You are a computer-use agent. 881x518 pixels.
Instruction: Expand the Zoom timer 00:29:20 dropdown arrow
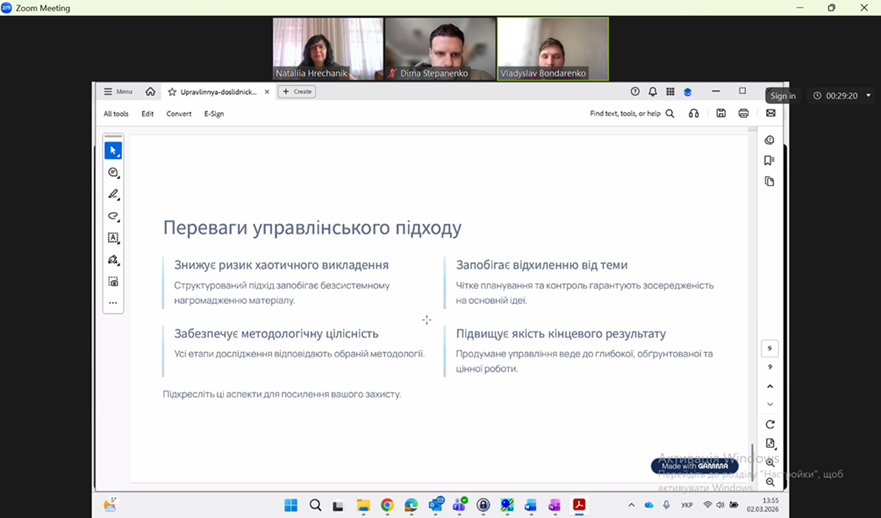pos(868,96)
